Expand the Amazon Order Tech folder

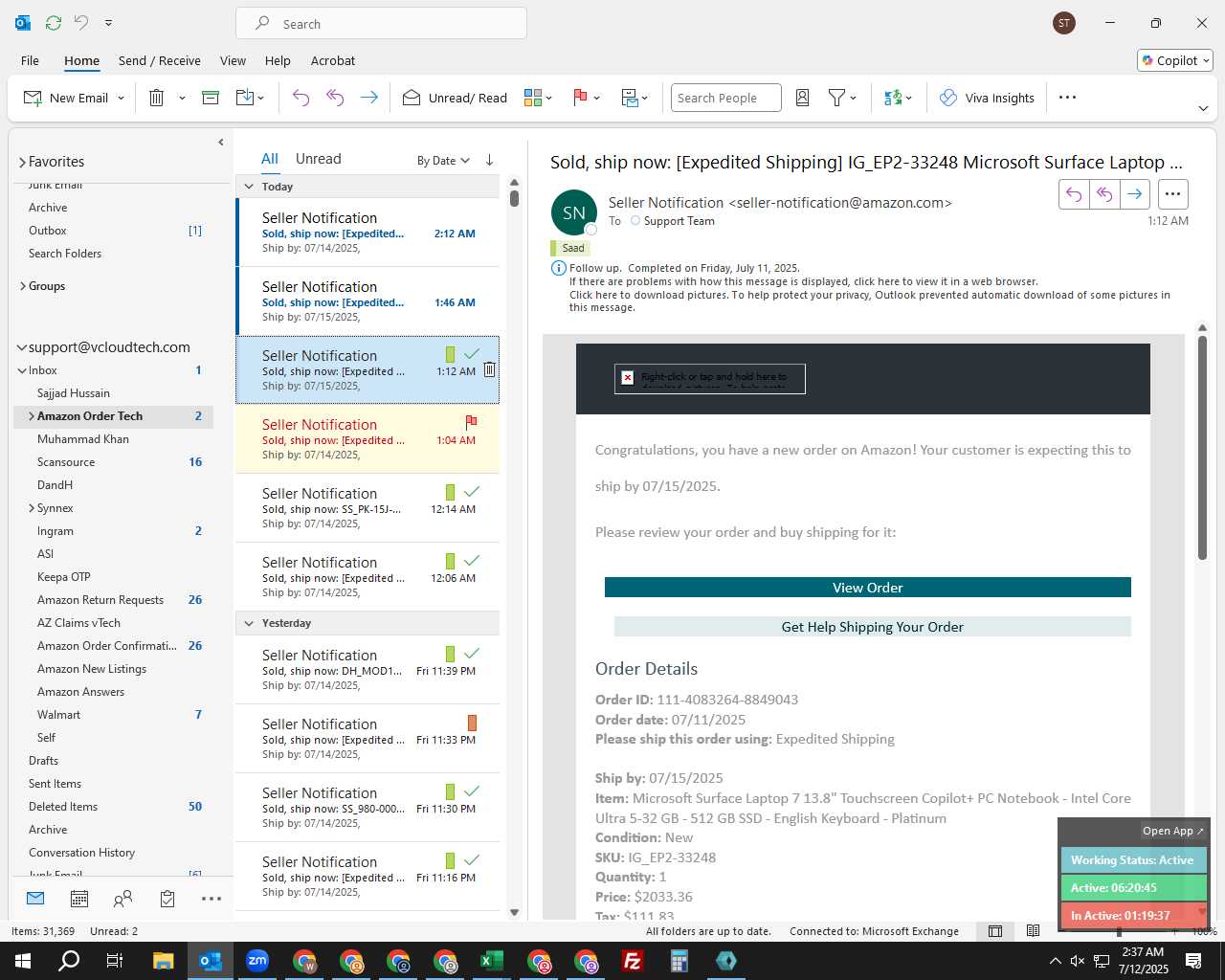click(32, 416)
